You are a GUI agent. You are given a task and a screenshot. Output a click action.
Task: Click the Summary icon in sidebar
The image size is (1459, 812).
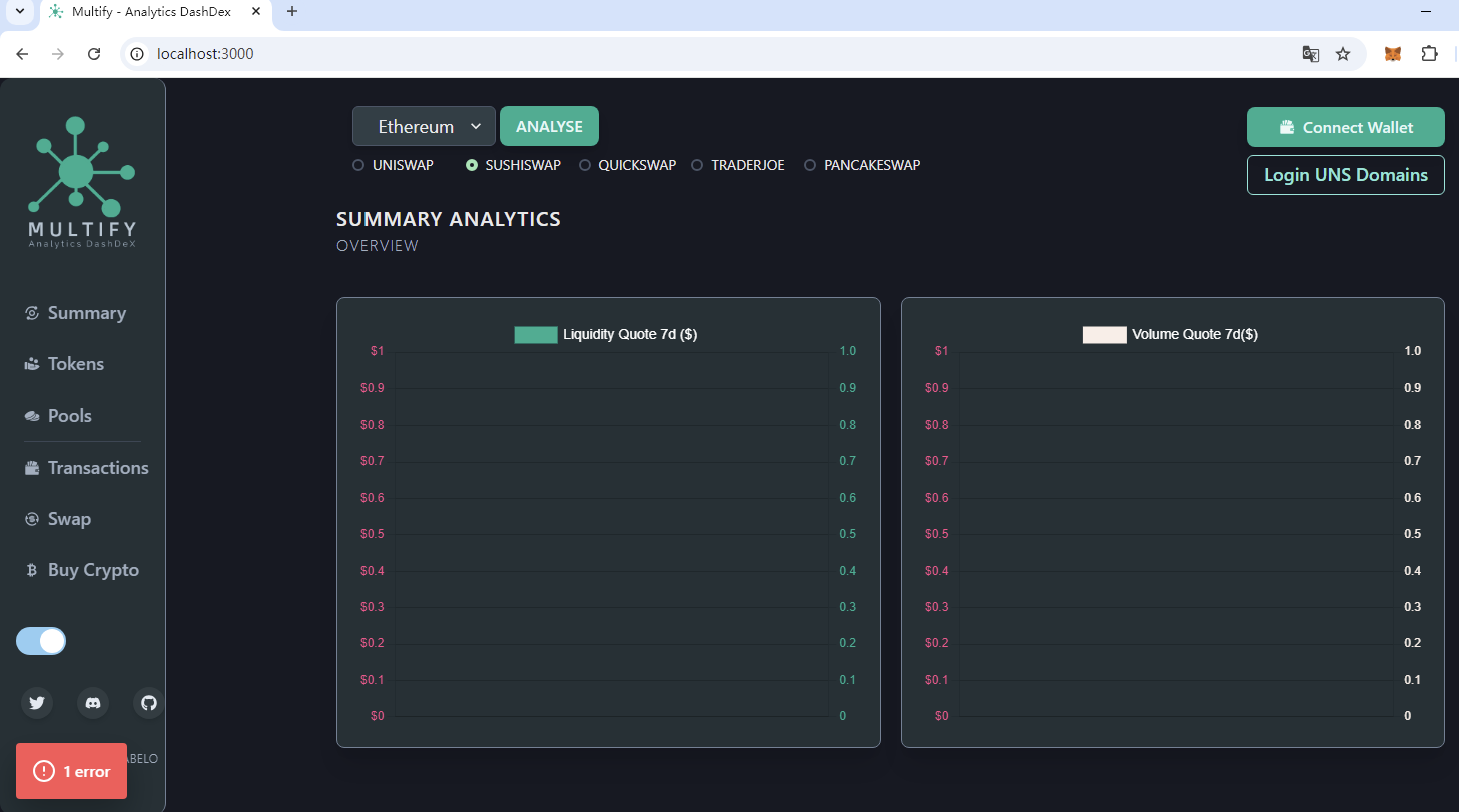click(x=32, y=313)
